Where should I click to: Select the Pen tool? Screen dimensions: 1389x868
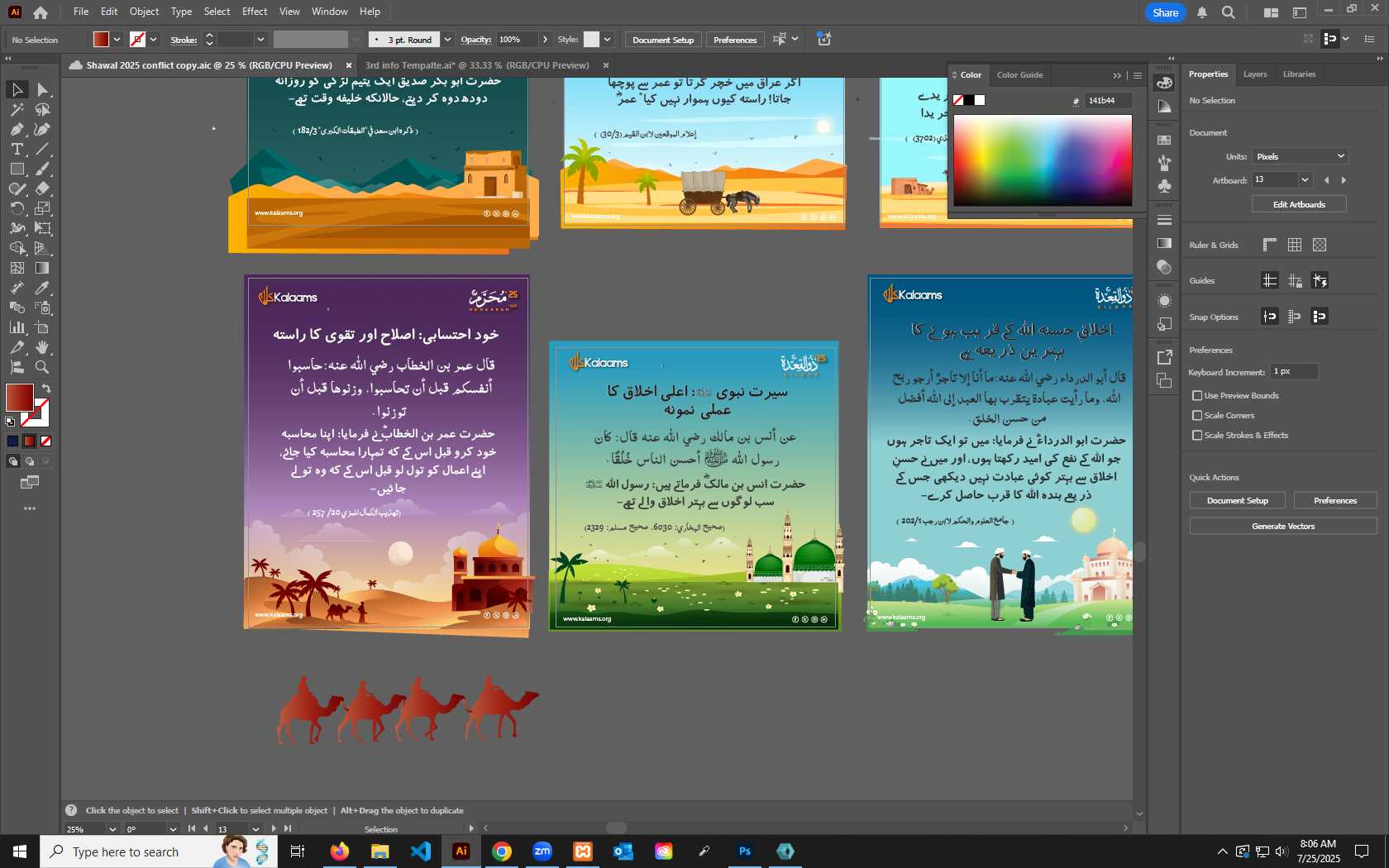17,129
